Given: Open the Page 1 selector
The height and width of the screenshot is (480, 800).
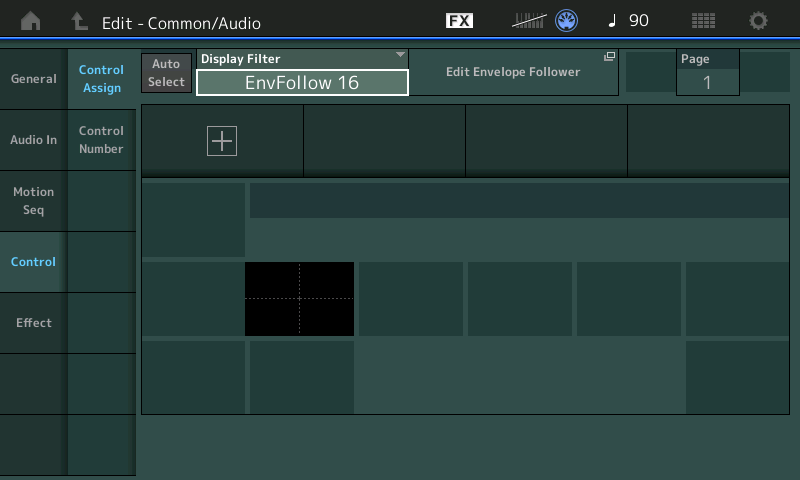Looking at the screenshot, I should (x=707, y=73).
